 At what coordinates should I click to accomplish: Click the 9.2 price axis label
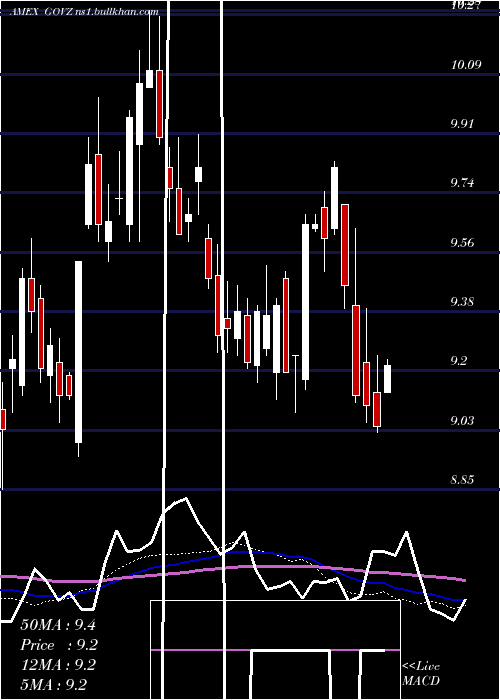coord(459,360)
